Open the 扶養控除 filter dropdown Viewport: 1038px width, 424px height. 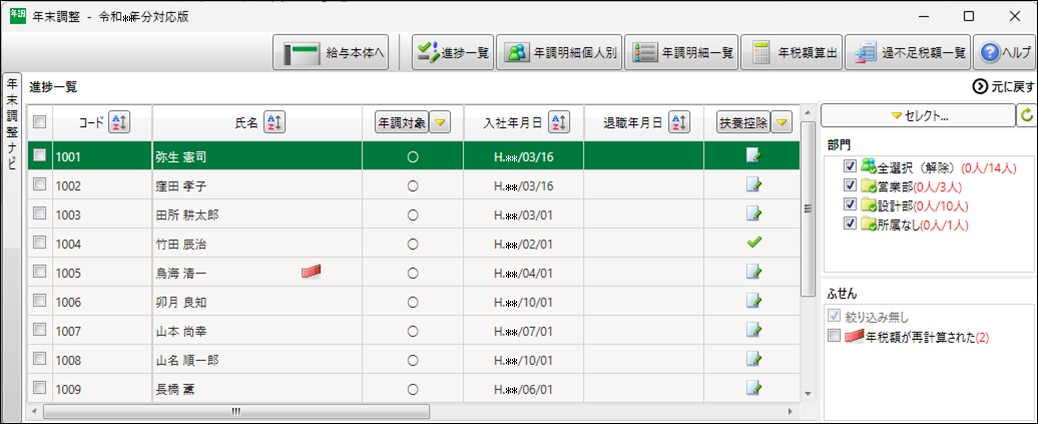(782, 123)
